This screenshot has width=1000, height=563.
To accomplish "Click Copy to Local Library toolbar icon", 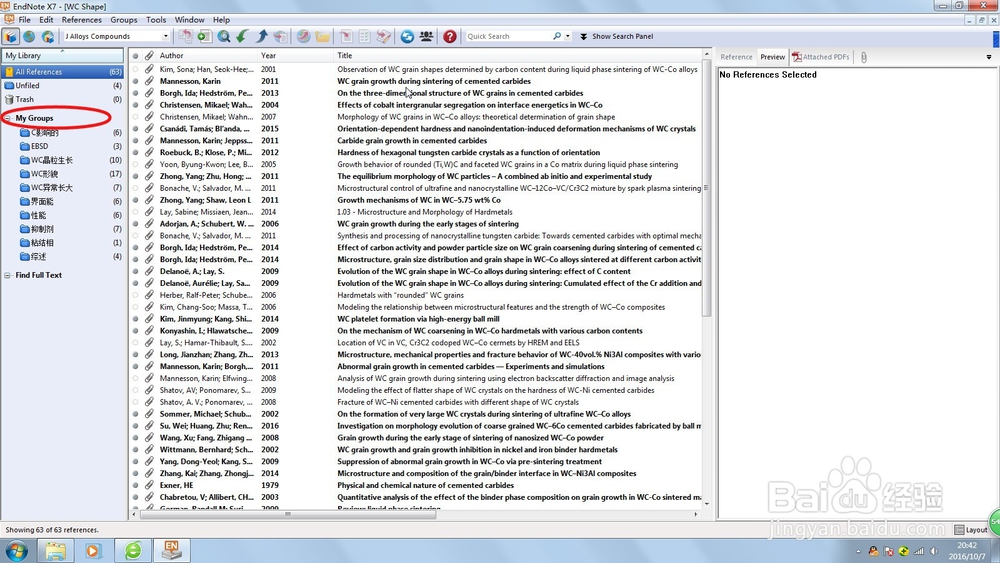I will pyautogui.click(x=186, y=36).
